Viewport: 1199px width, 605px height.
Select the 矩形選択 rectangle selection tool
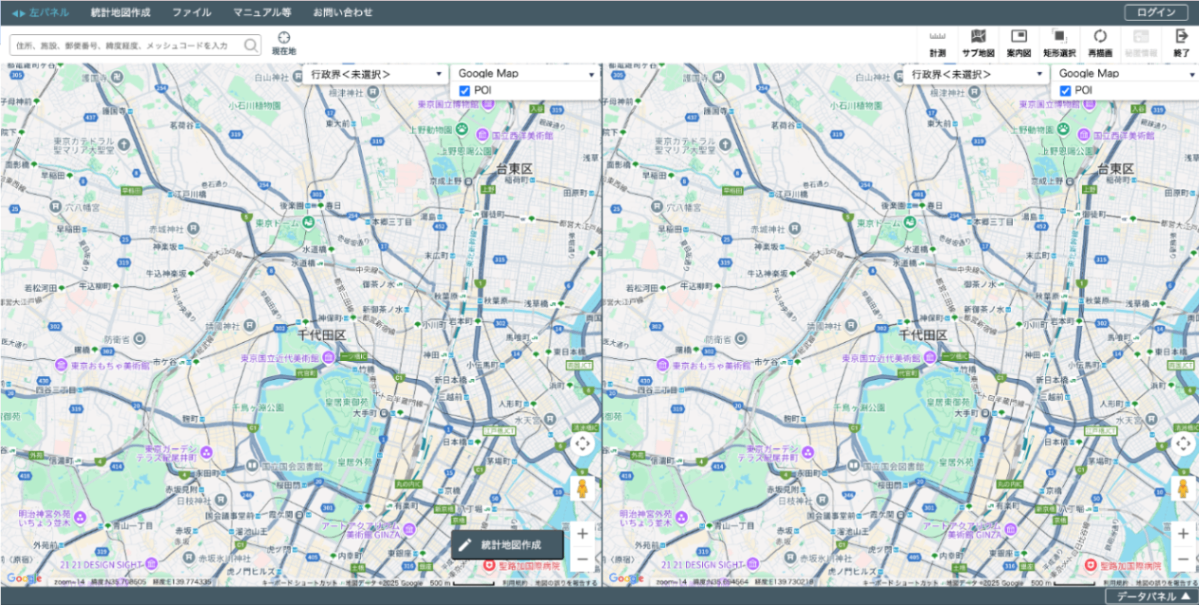click(1059, 44)
